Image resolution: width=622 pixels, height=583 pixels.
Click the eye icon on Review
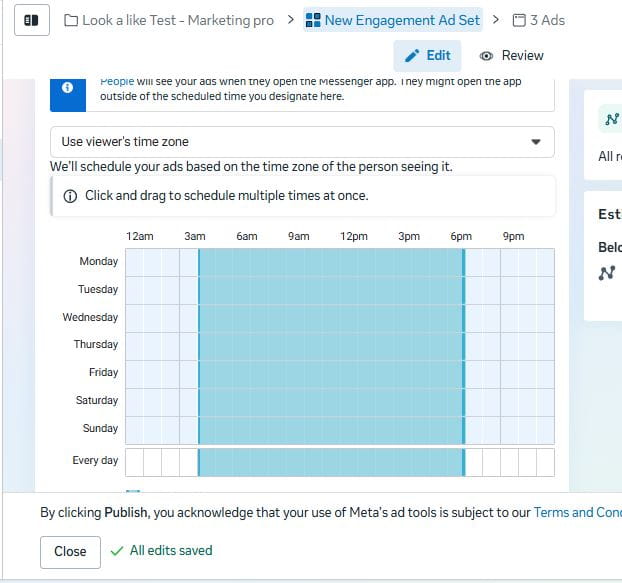coord(486,56)
